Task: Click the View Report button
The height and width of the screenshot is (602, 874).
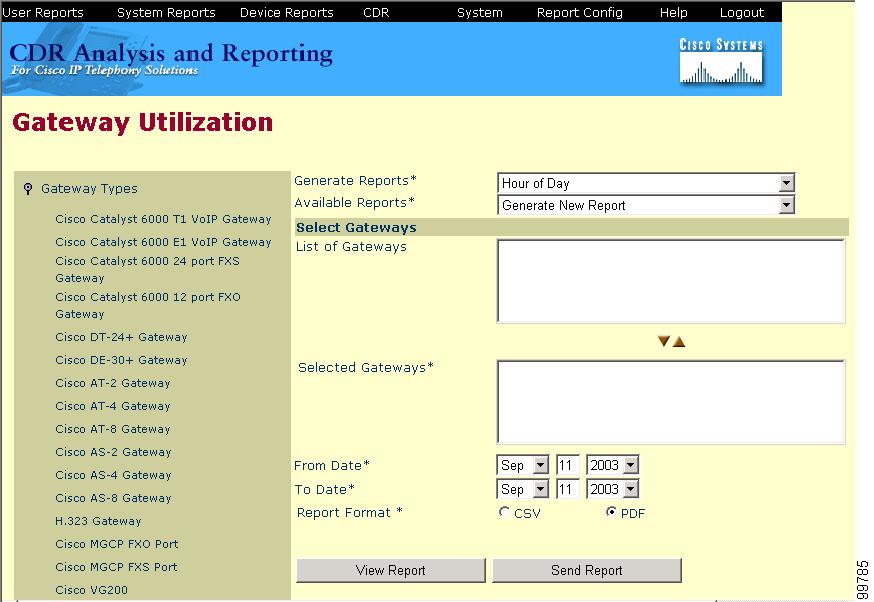Action: tap(391, 570)
